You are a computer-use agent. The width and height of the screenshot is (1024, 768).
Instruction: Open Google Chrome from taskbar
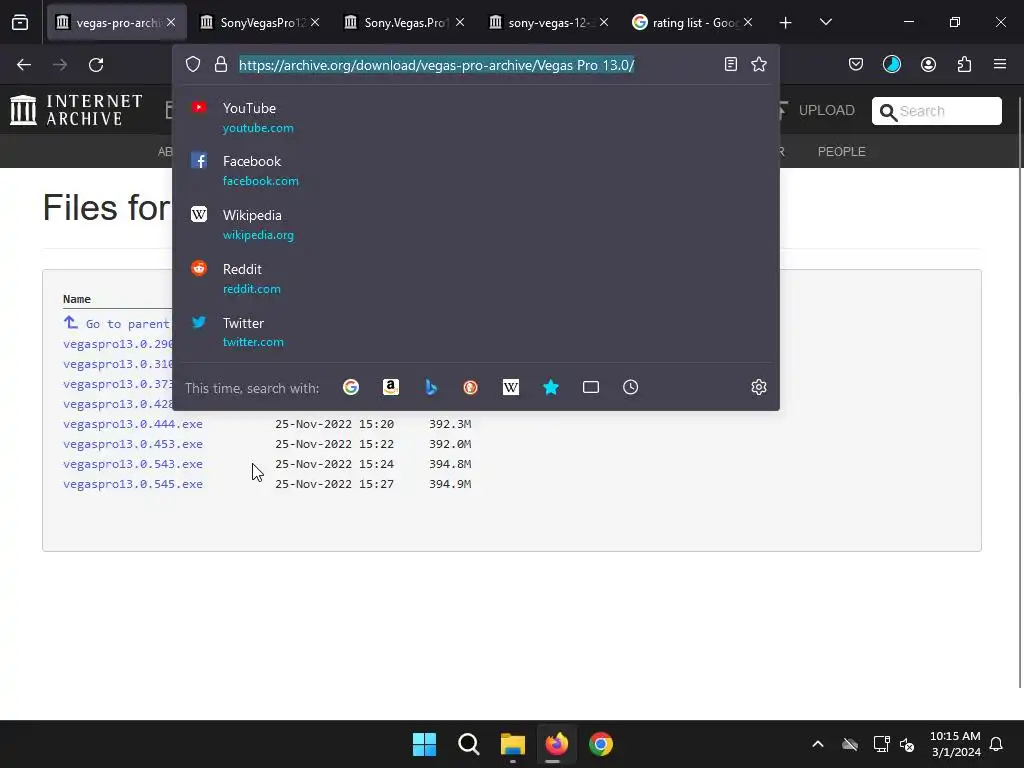coord(601,744)
